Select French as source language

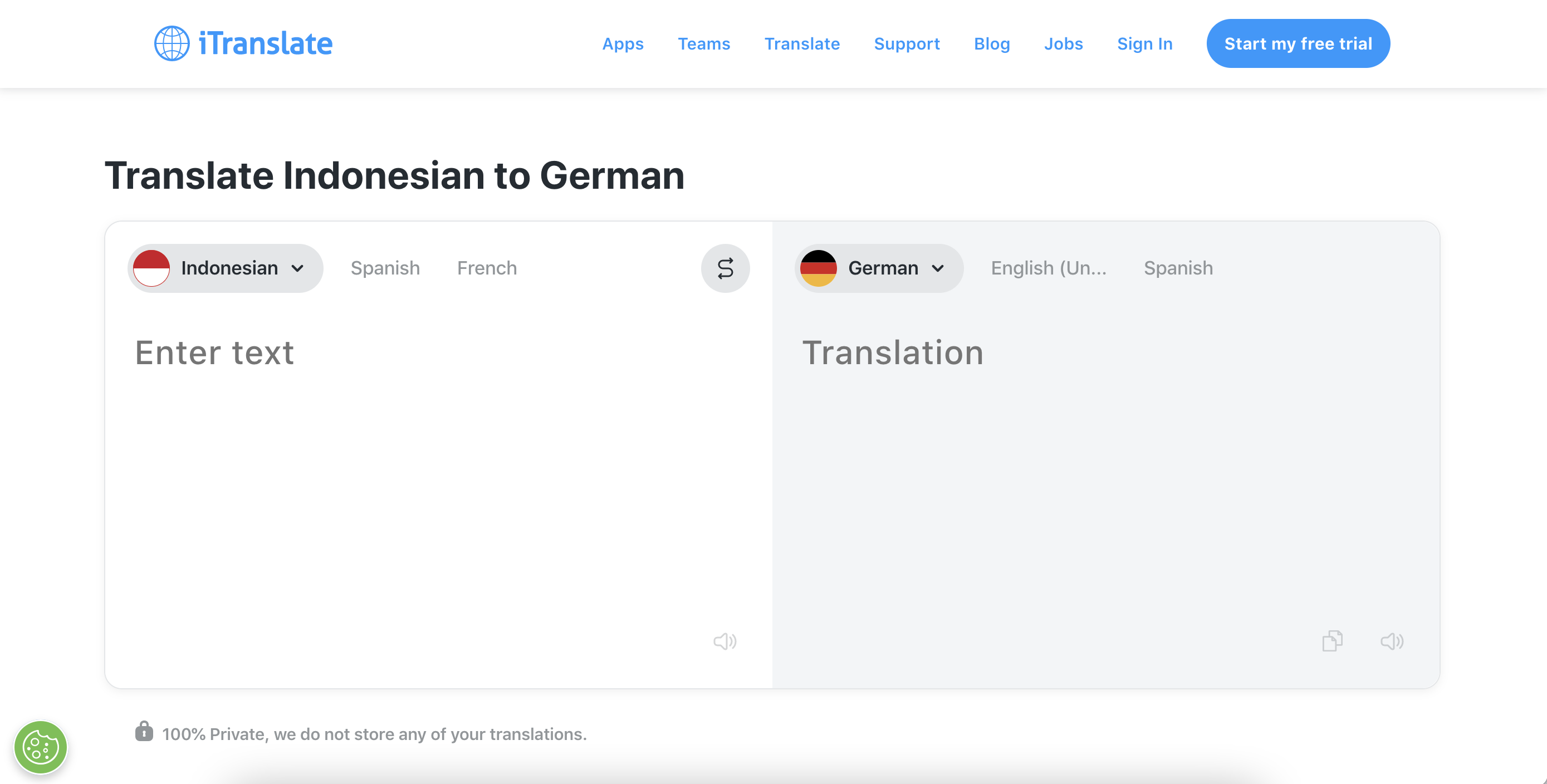pyautogui.click(x=487, y=268)
